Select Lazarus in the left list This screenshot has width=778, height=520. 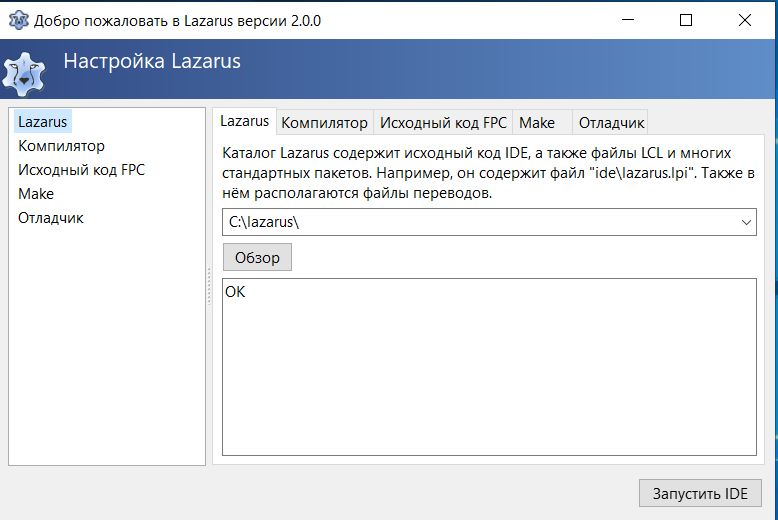tap(43, 122)
